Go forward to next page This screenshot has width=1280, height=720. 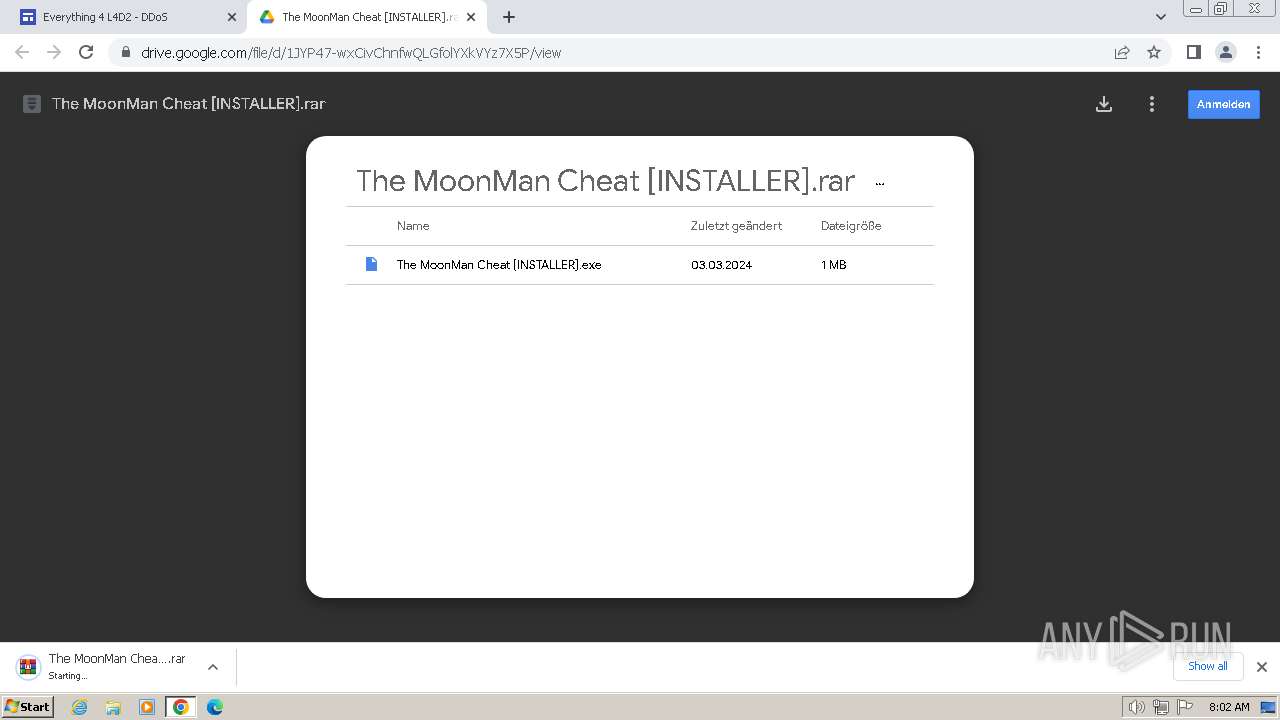pyautogui.click(x=54, y=52)
